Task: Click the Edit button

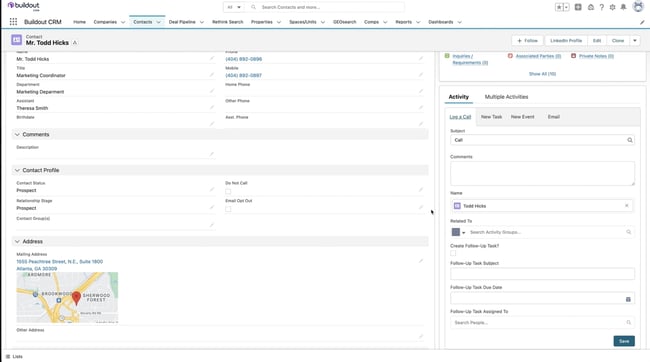Action: [597, 41]
